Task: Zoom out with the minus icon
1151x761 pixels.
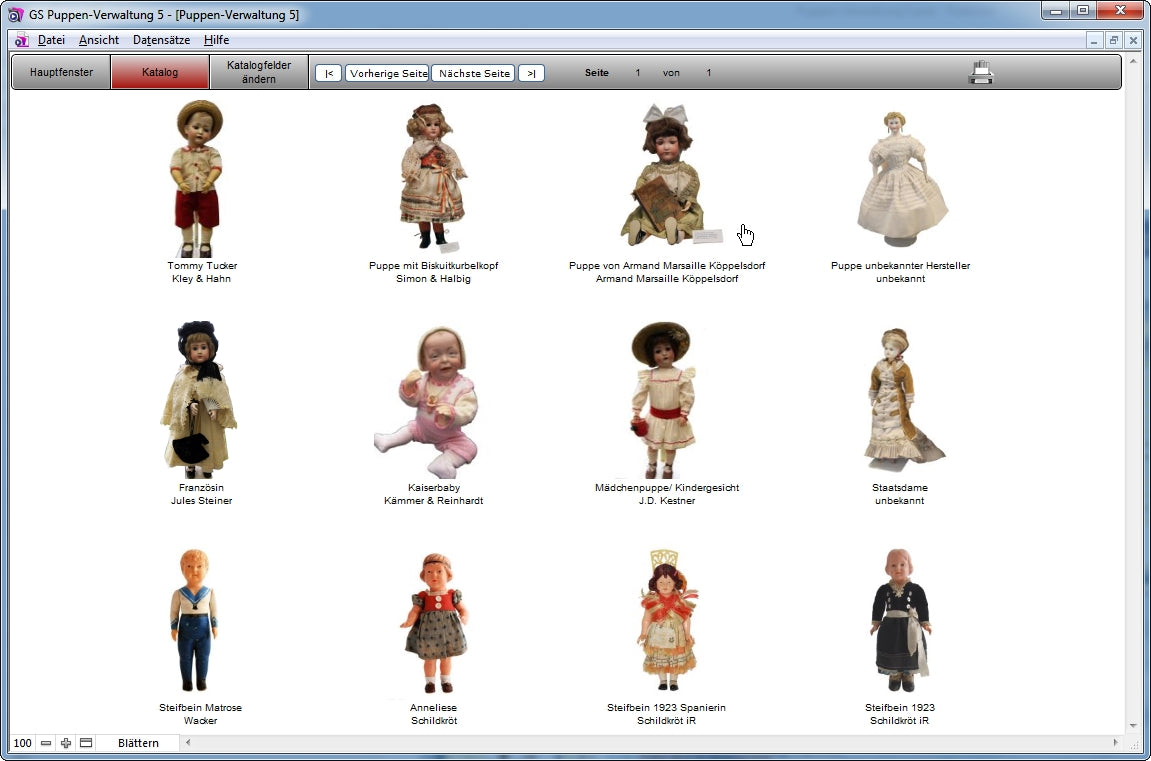Action: pos(46,743)
